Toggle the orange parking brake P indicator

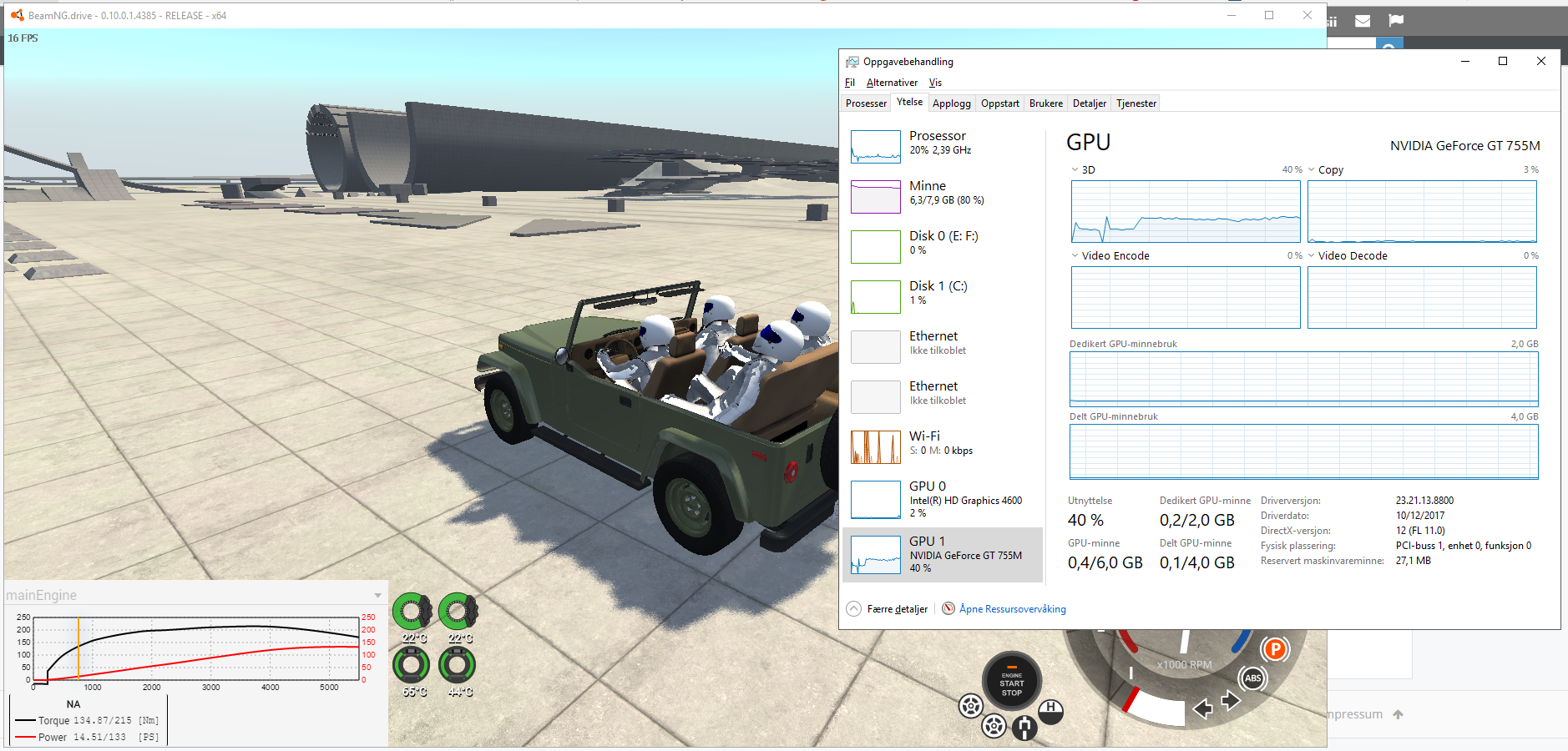click(1275, 649)
